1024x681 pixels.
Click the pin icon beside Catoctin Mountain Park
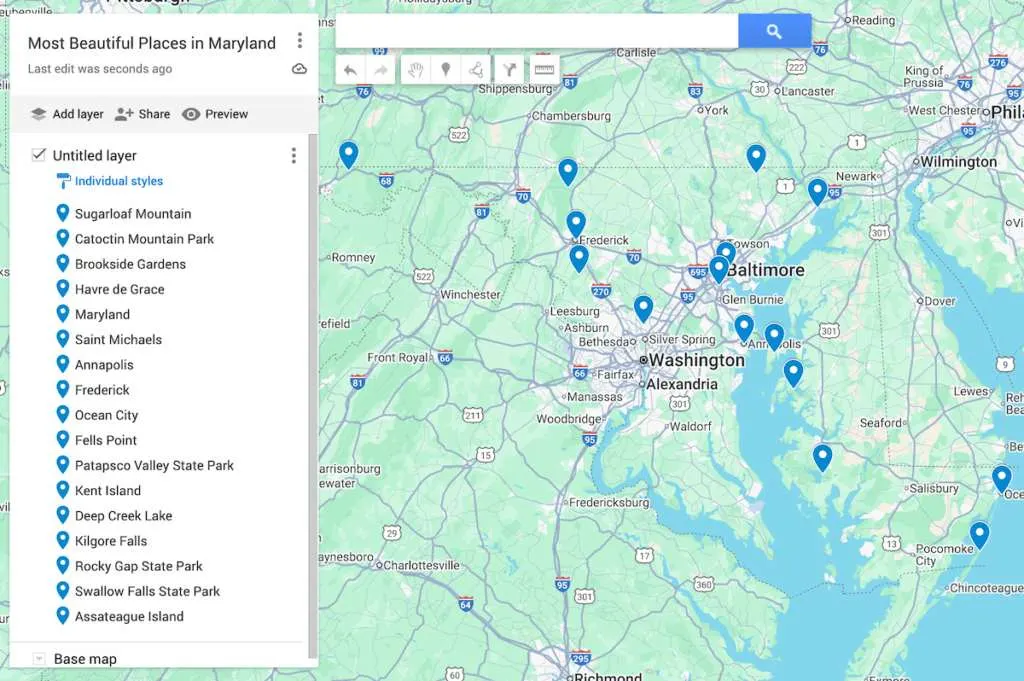point(63,238)
